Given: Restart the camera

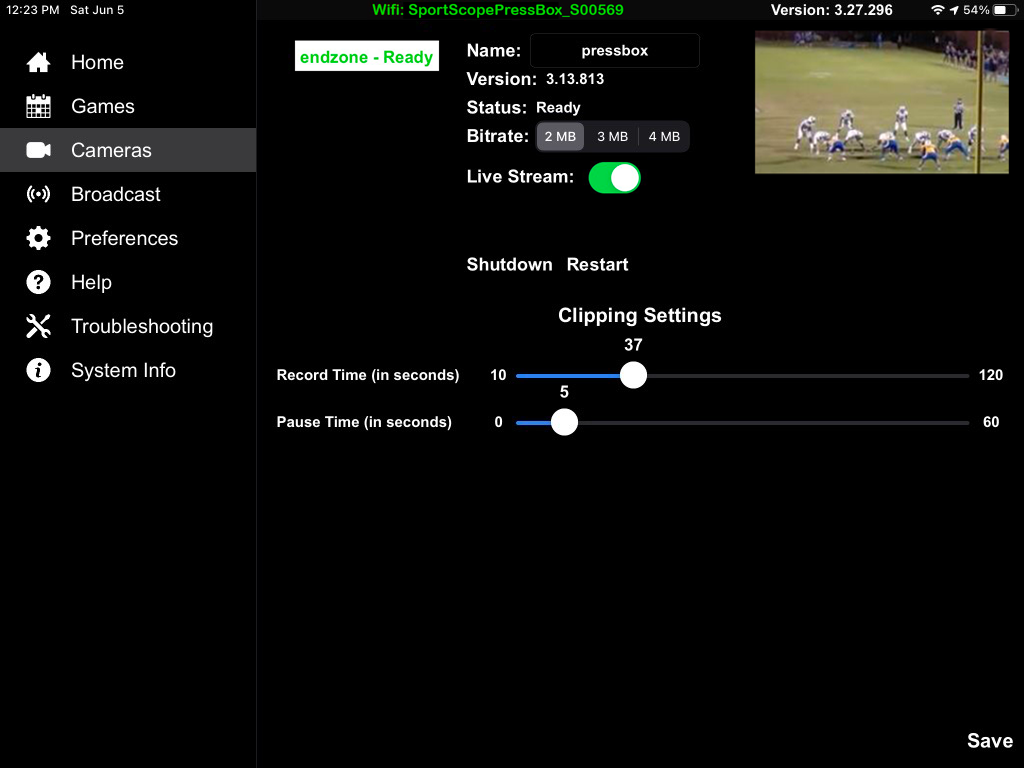Looking at the screenshot, I should pos(597,264).
